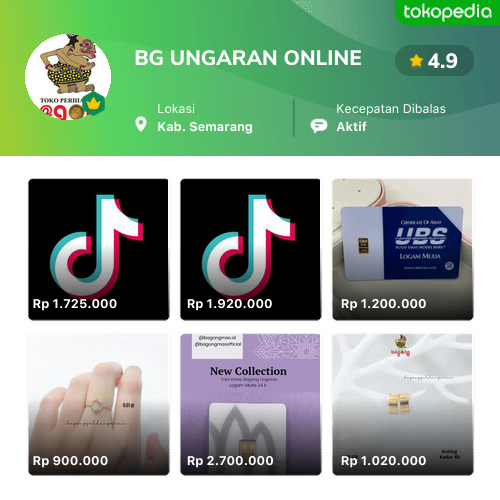This screenshot has height=500, width=500.
Task: Click the chat bubble reply-speed icon
Action: [319, 126]
